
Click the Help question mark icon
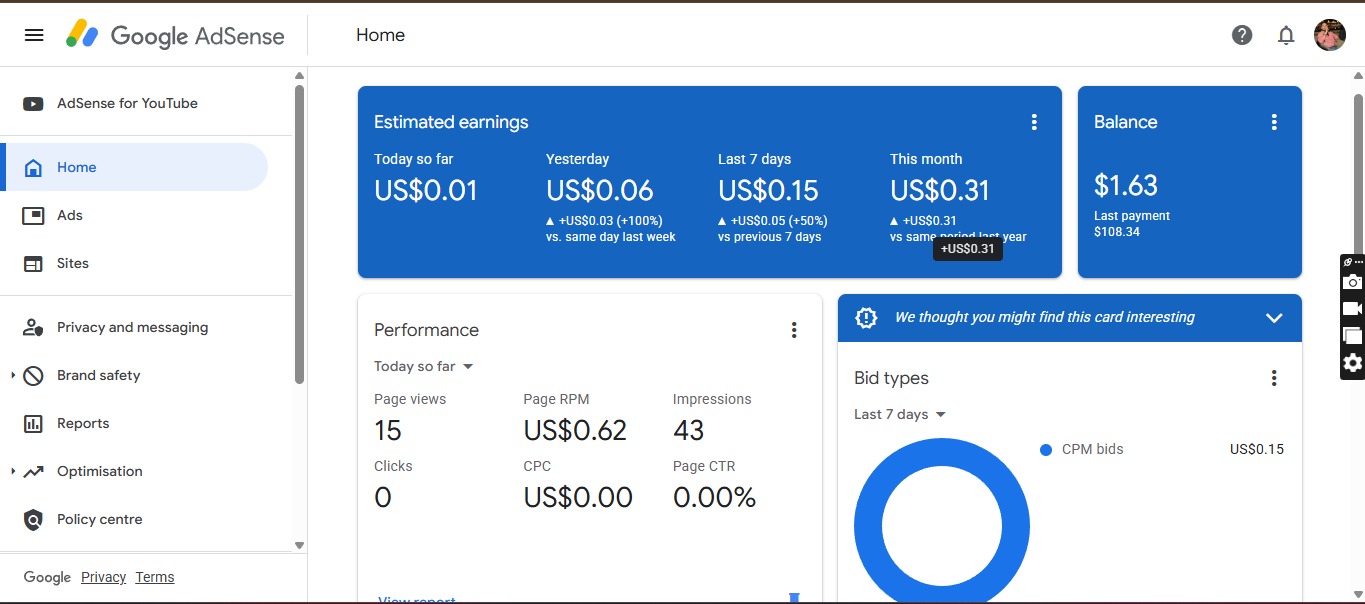pyautogui.click(x=1242, y=35)
